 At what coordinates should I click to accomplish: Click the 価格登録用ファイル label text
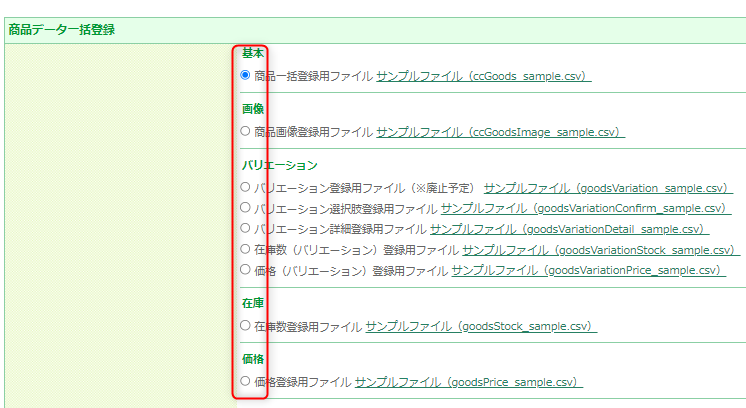pyautogui.click(x=303, y=382)
